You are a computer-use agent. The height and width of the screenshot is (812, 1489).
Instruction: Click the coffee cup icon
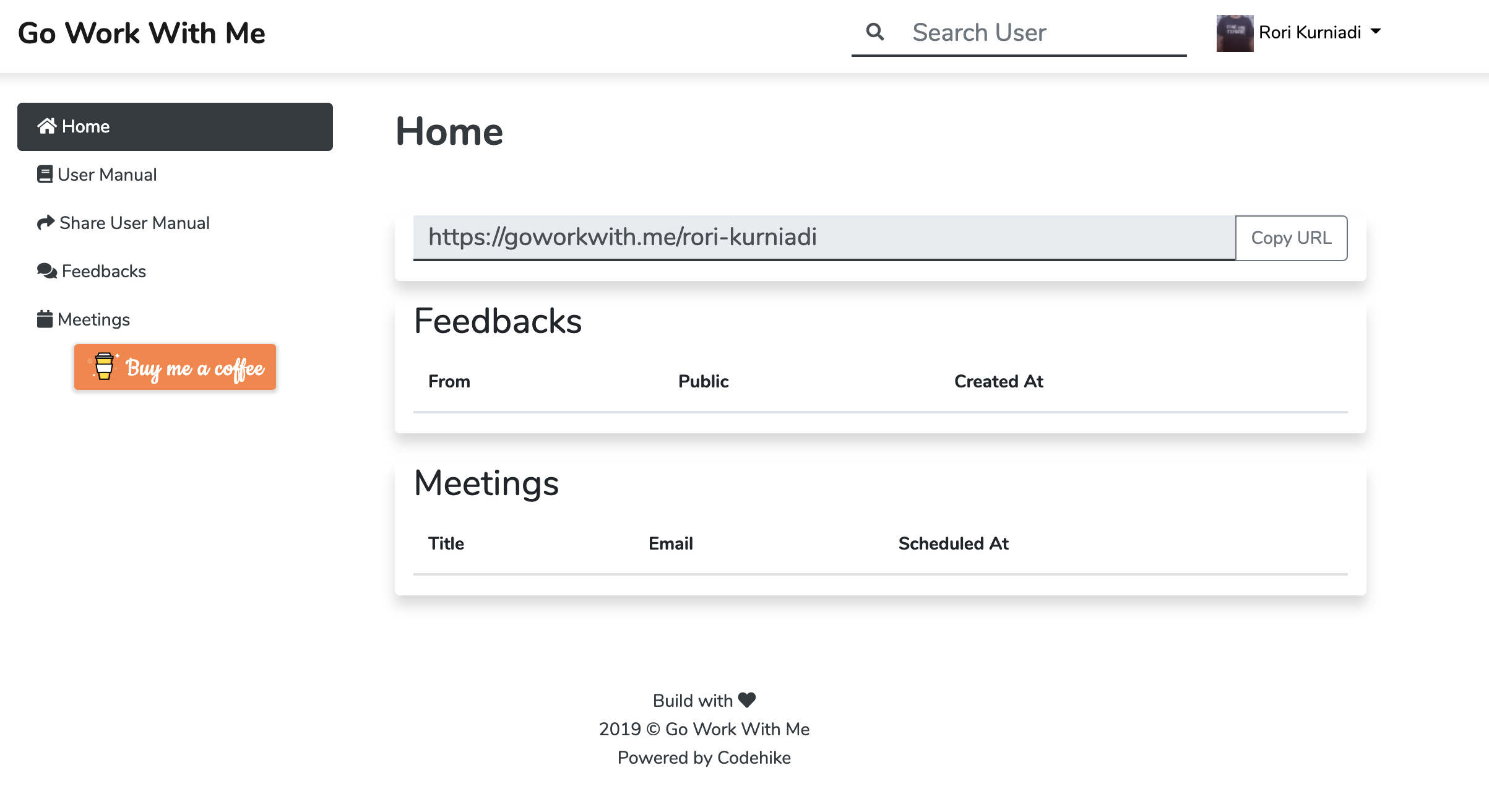coord(104,367)
